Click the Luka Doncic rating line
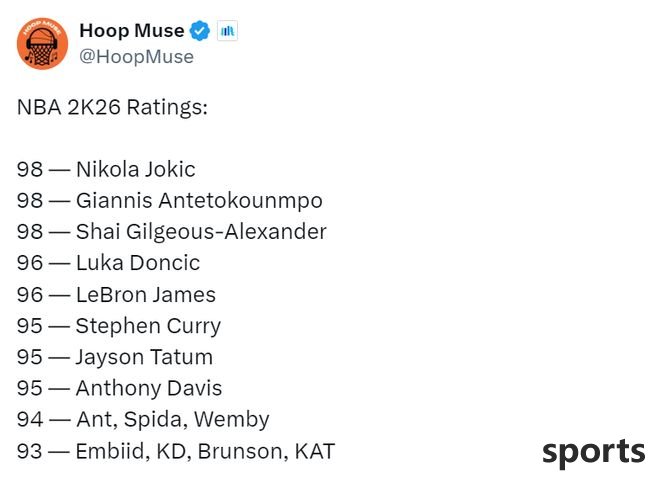Screen dimensions: 660x483 pyautogui.click(x=108, y=263)
